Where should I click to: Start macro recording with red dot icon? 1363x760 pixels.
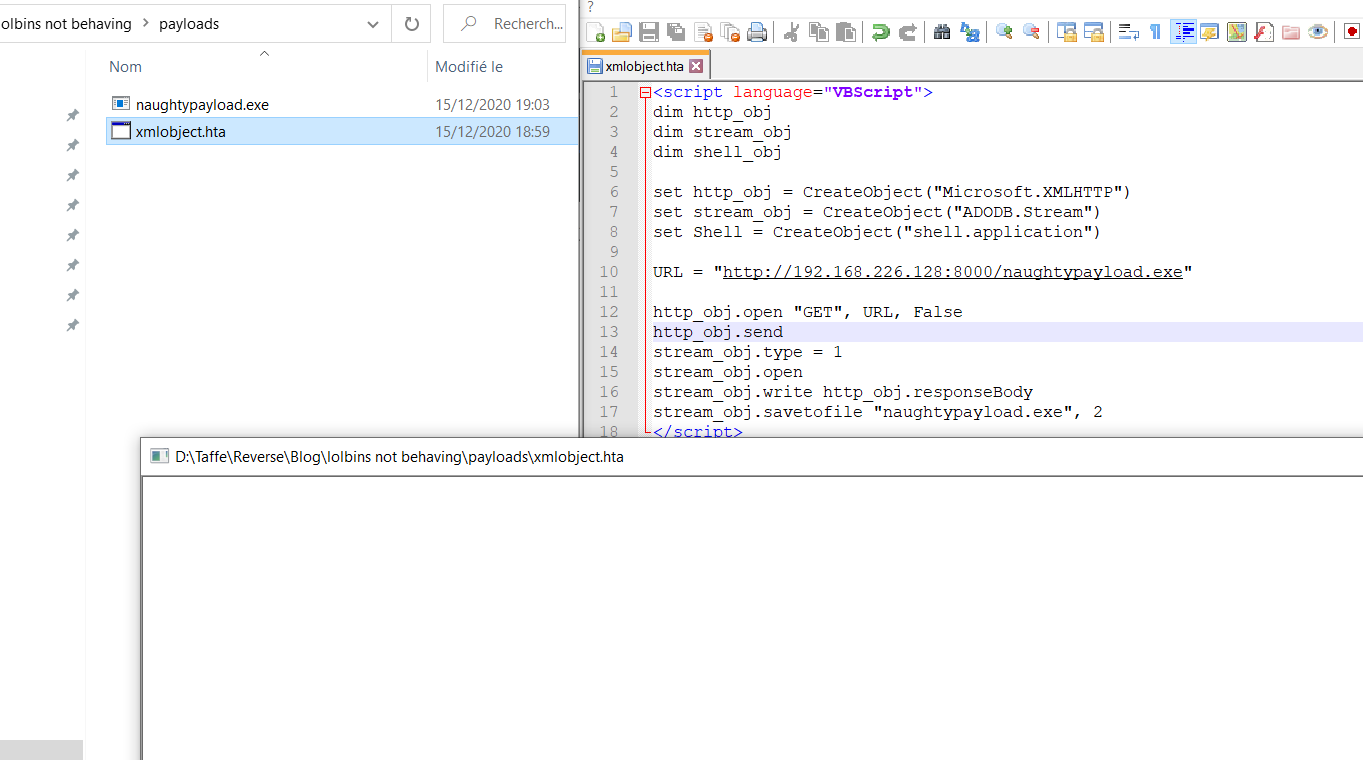coord(1352,32)
